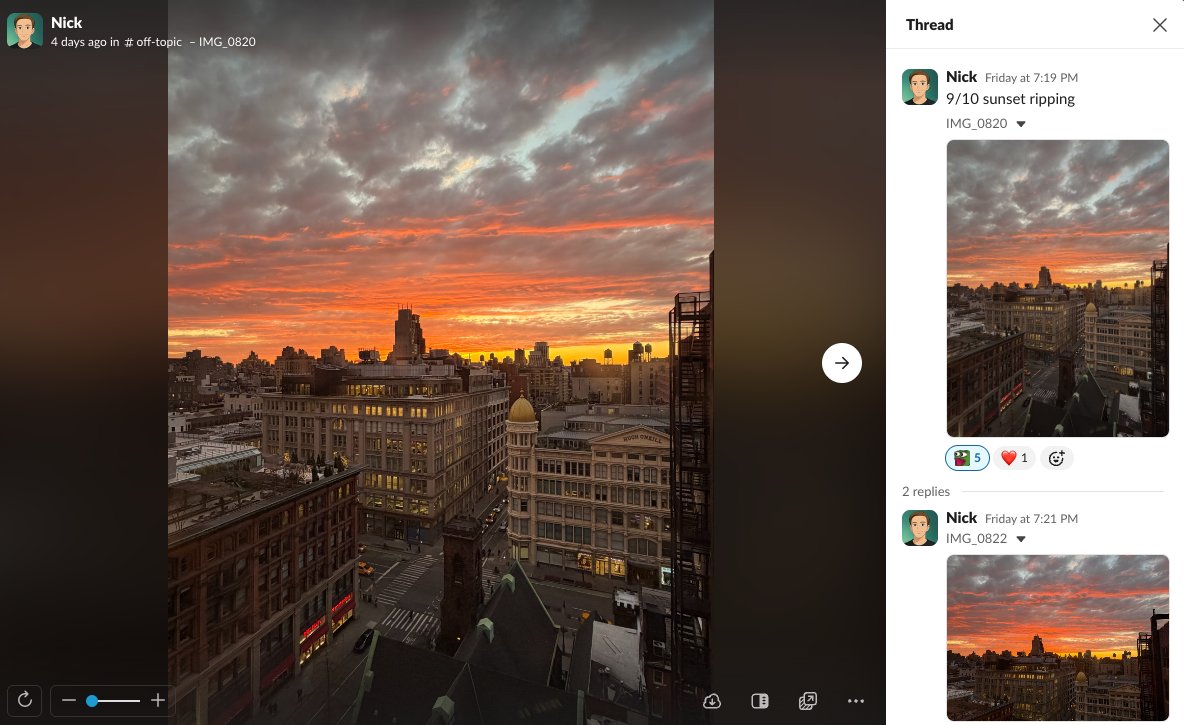Open the IMG_0822 thumbnail in thread
The height and width of the screenshot is (725, 1184).
1057,638
